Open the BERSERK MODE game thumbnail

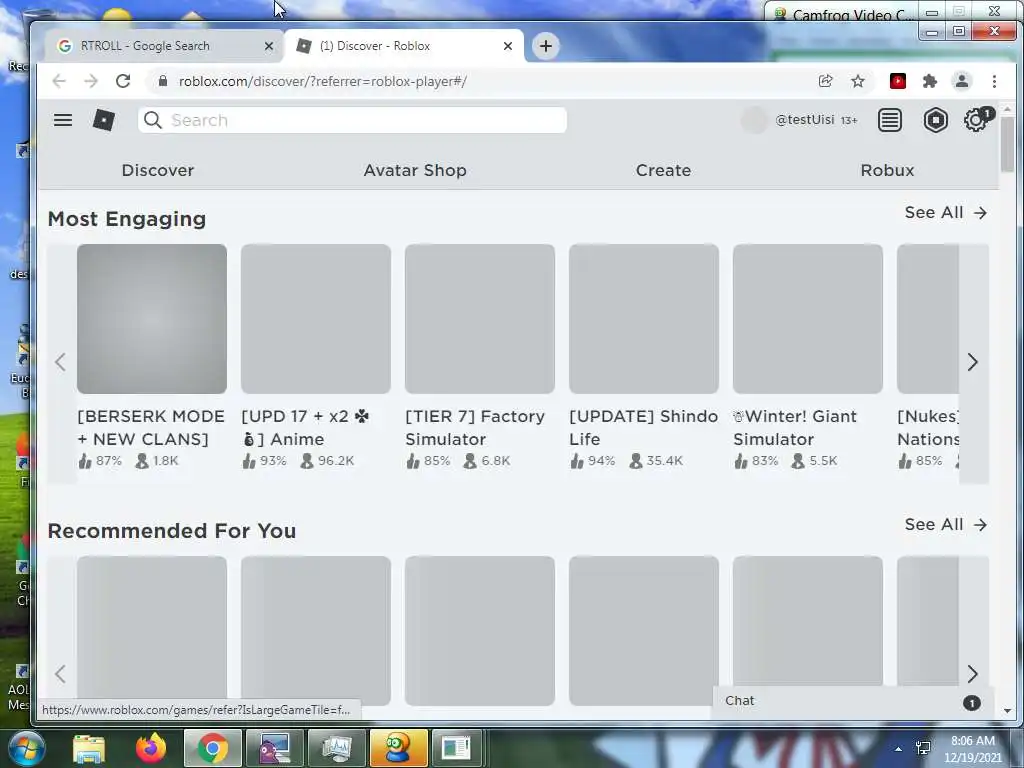(x=152, y=319)
